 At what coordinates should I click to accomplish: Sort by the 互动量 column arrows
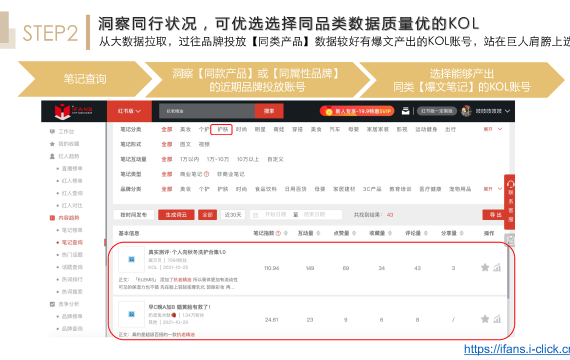point(318,233)
